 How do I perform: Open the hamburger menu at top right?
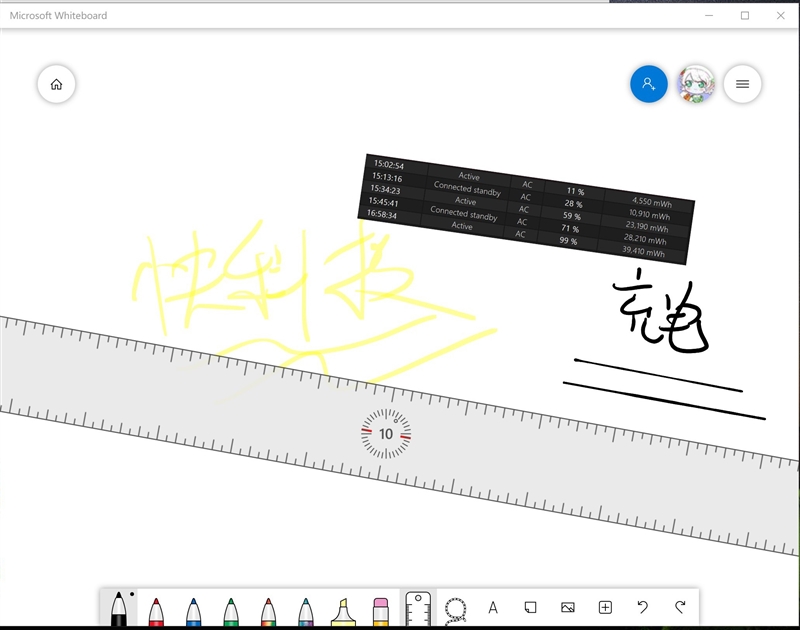pos(742,84)
